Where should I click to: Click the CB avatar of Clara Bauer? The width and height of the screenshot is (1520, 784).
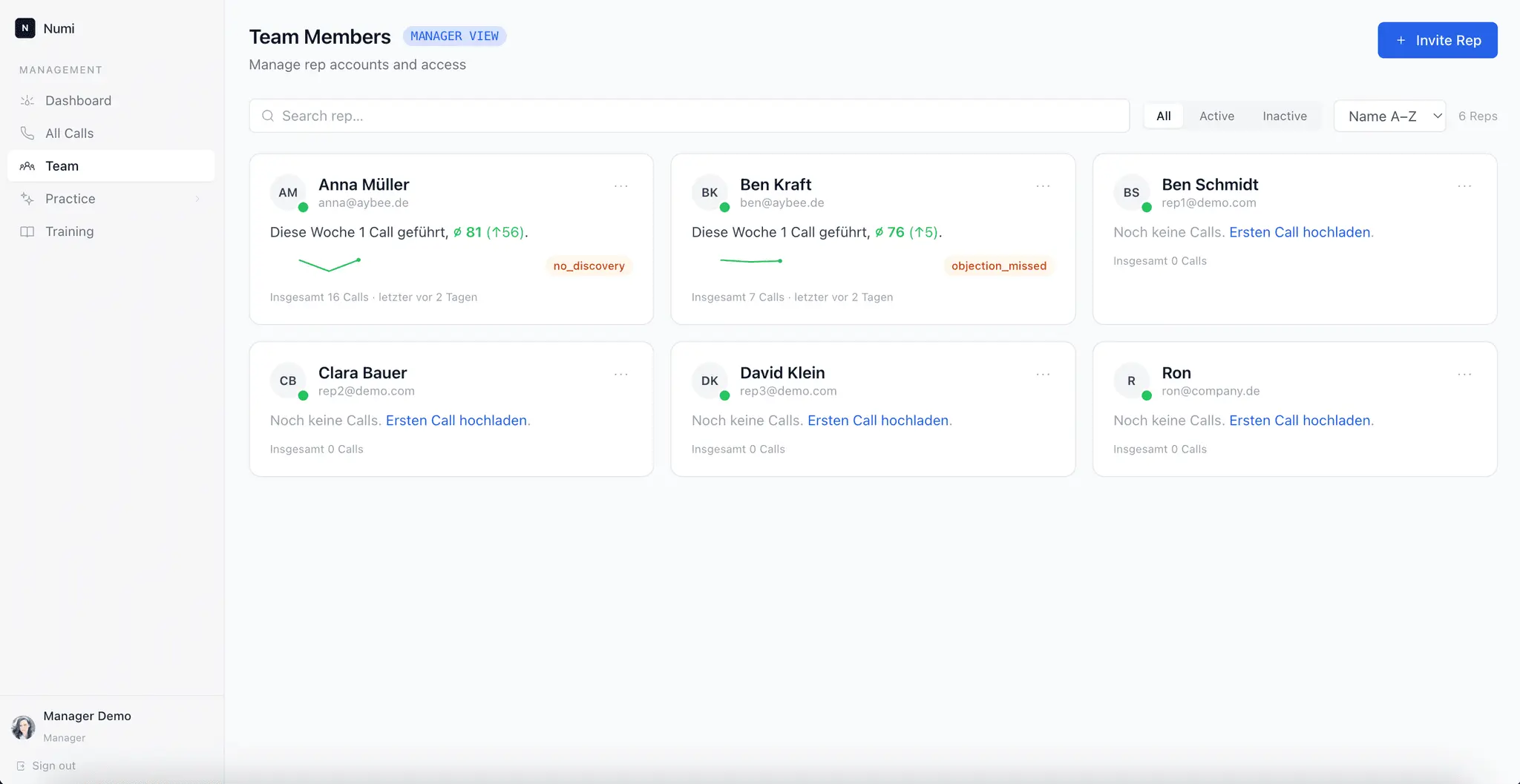tap(288, 381)
